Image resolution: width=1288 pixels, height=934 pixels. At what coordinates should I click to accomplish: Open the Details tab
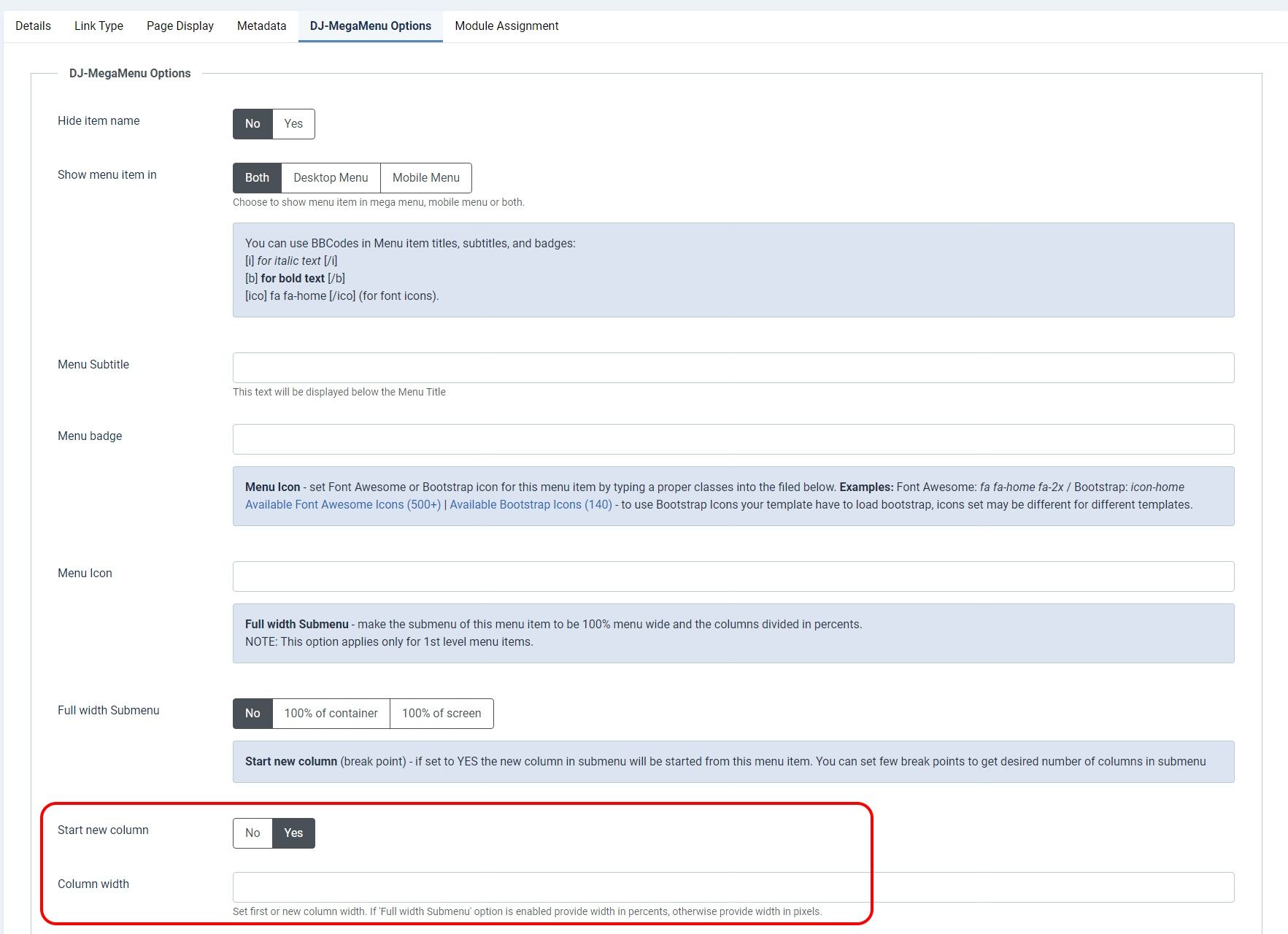[33, 26]
